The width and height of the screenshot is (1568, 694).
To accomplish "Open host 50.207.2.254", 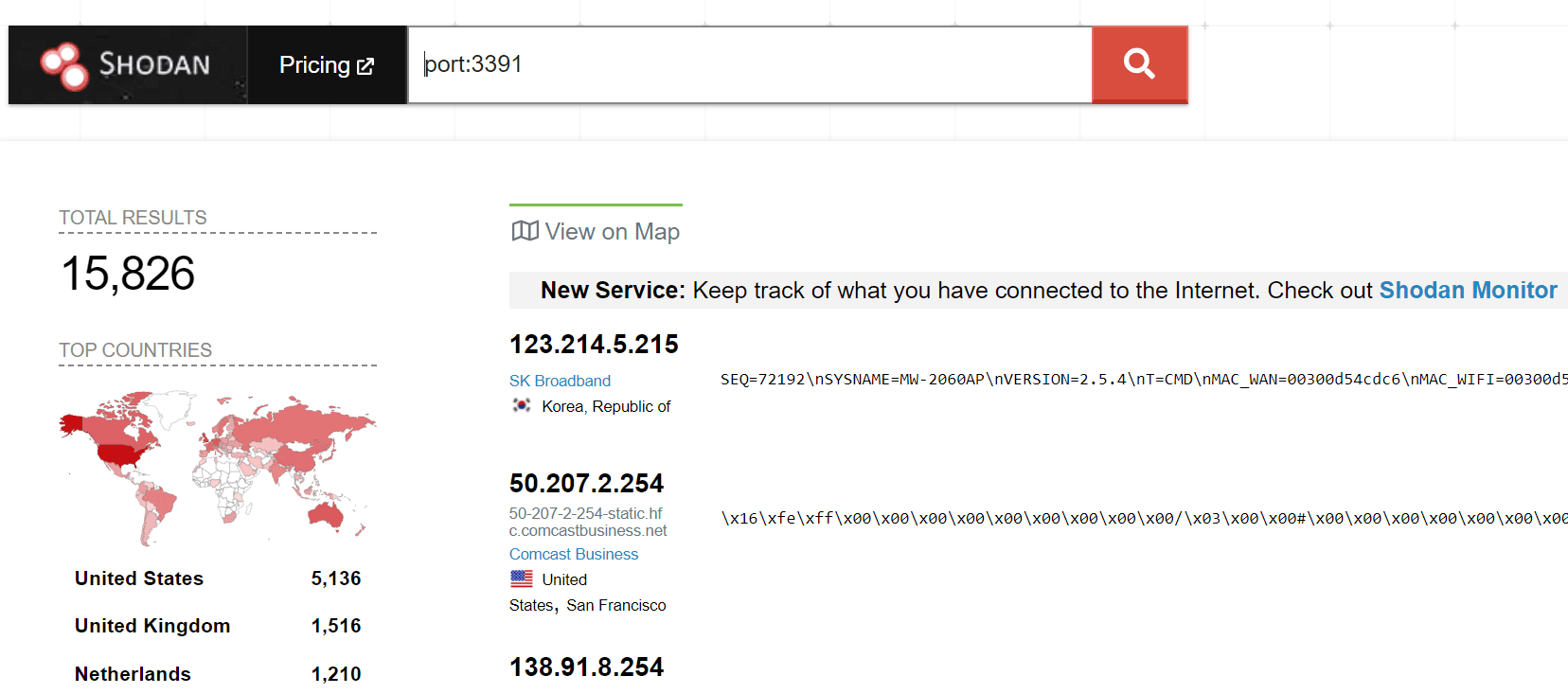I will pos(586,484).
